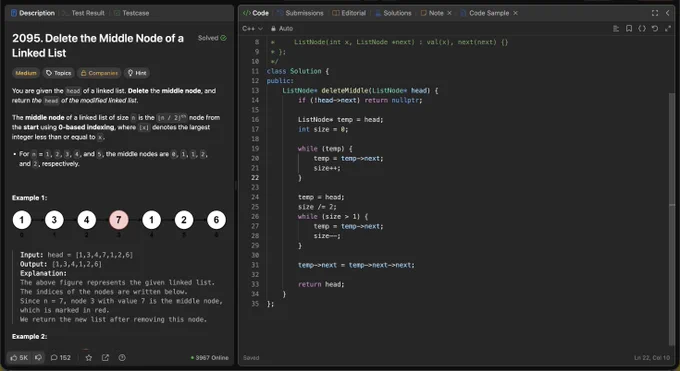Maximize the editor with the expand arrows icon
This screenshot has height=371, width=680.
(x=668, y=29)
